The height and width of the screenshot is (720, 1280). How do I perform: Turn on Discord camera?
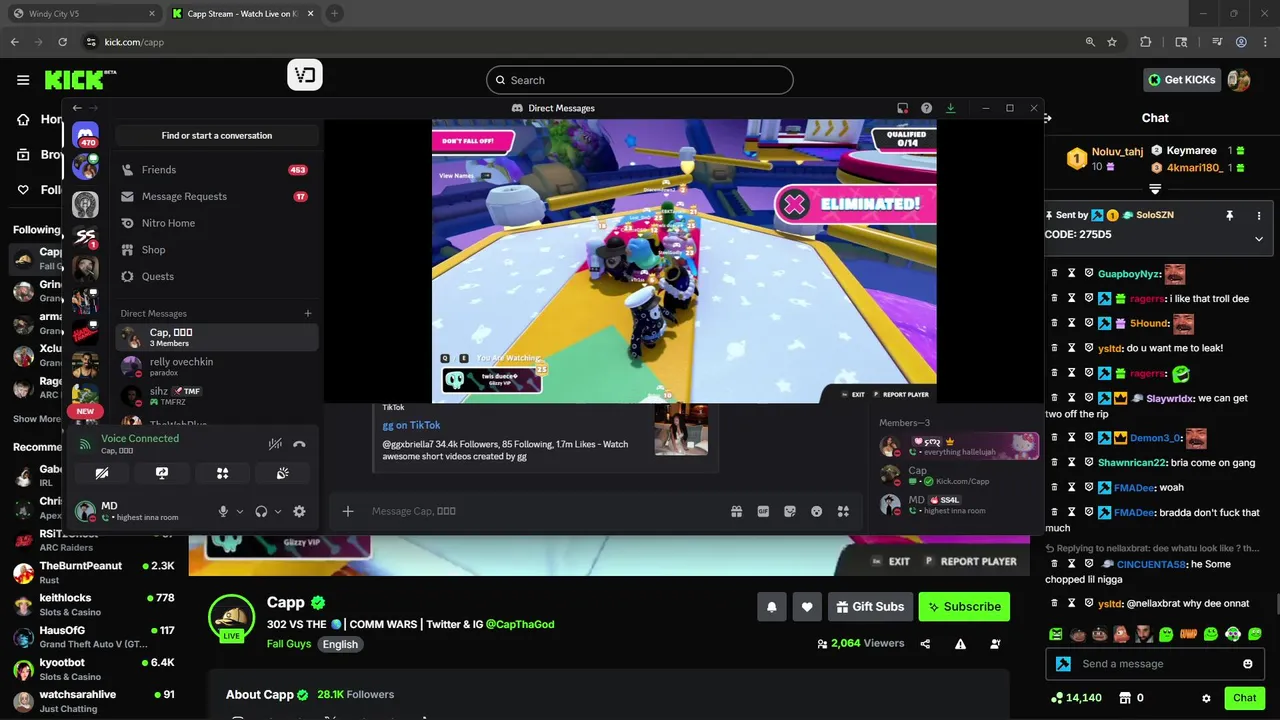click(102, 474)
